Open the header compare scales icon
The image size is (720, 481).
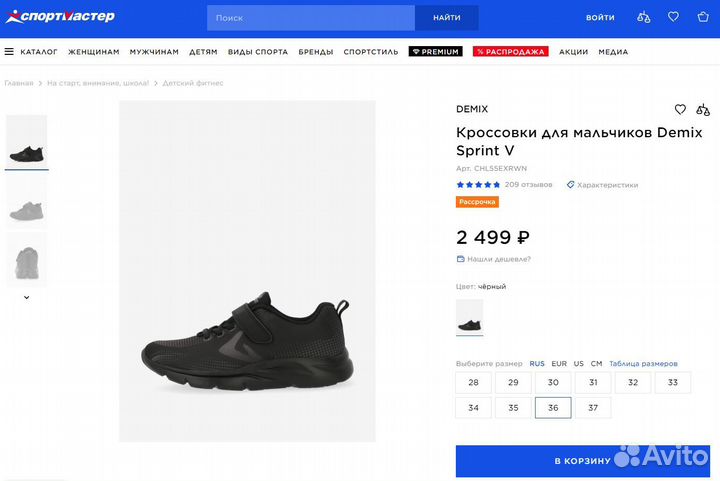click(644, 17)
